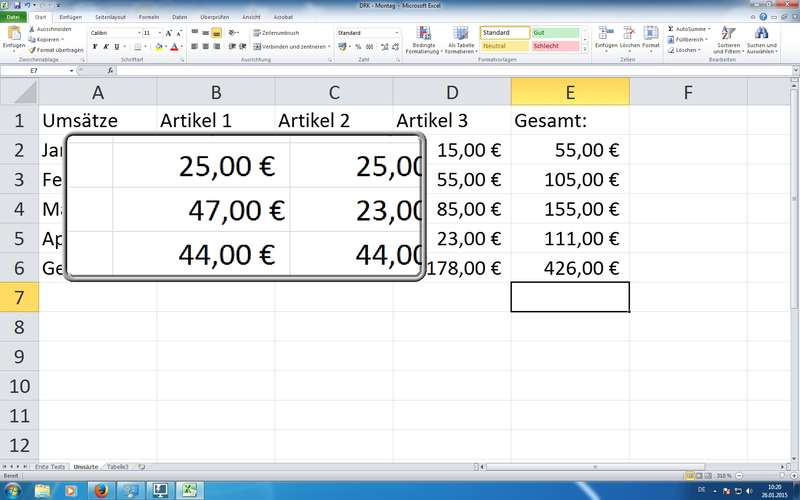The width and height of the screenshot is (800, 500).
Task: Click the fx insert function button
Action: [x=110, y=70]
